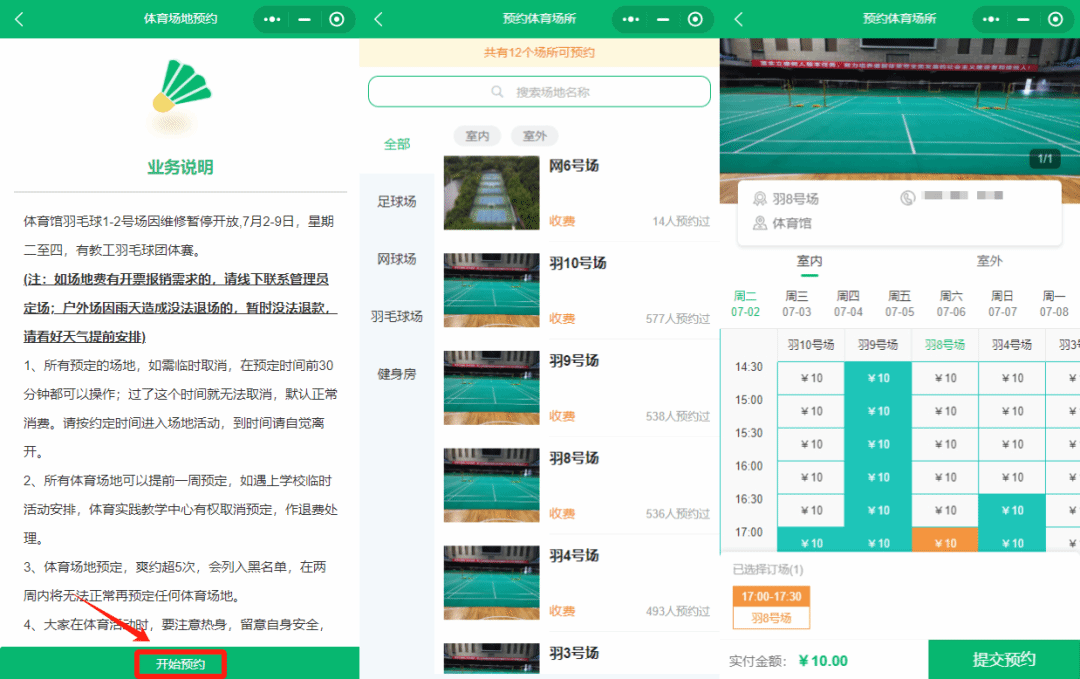Go back from right 预约体育场所 booking screen
The width and height of the screenshot is (1080, 679).
click(x=739, y=19)
